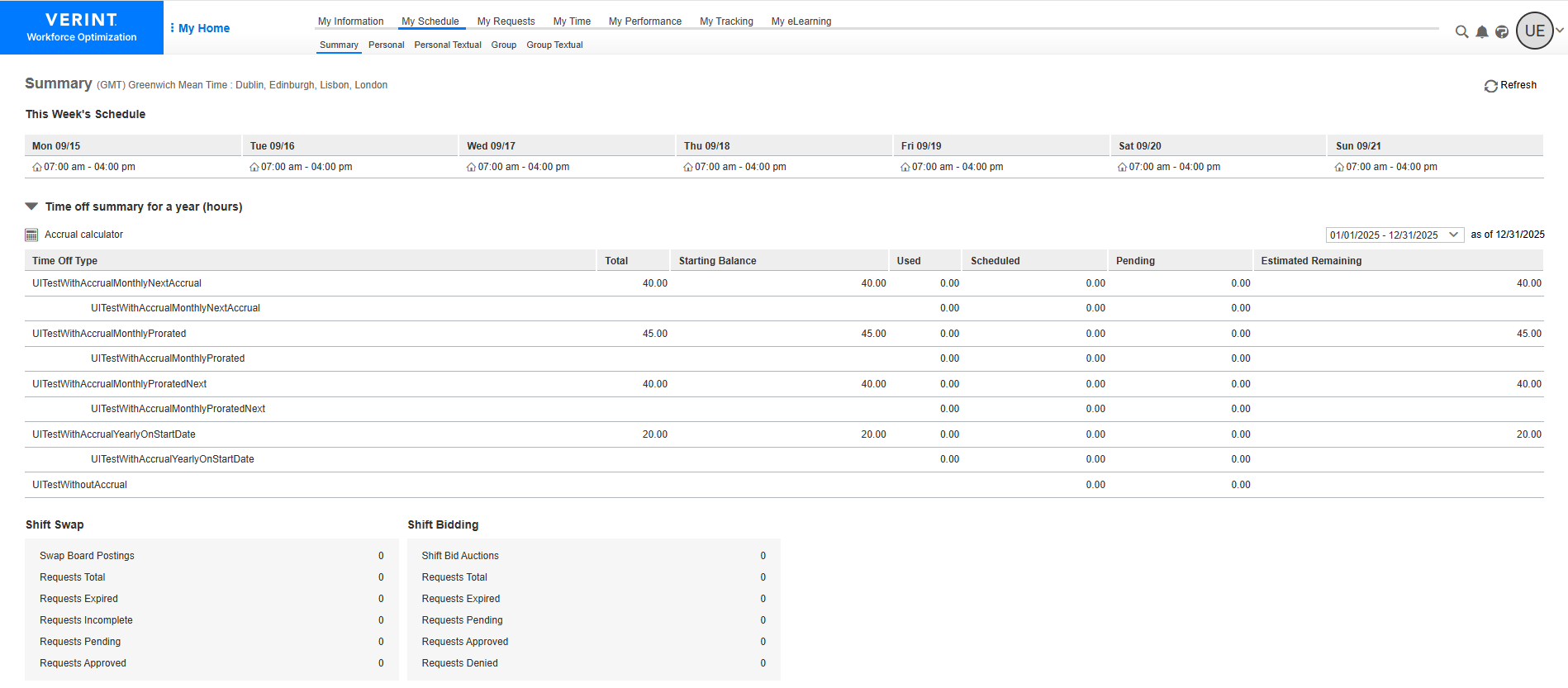Collapse Time off summary section triangle

(x=31, y=206)
